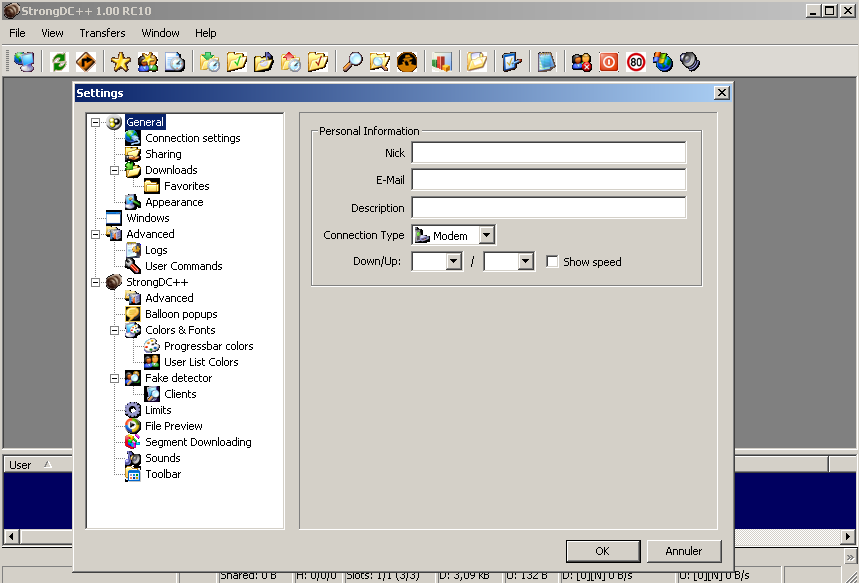The image size is (859, 583).
Task: Collapse the Colors & Fonts tree node
Action: [114, 330]
